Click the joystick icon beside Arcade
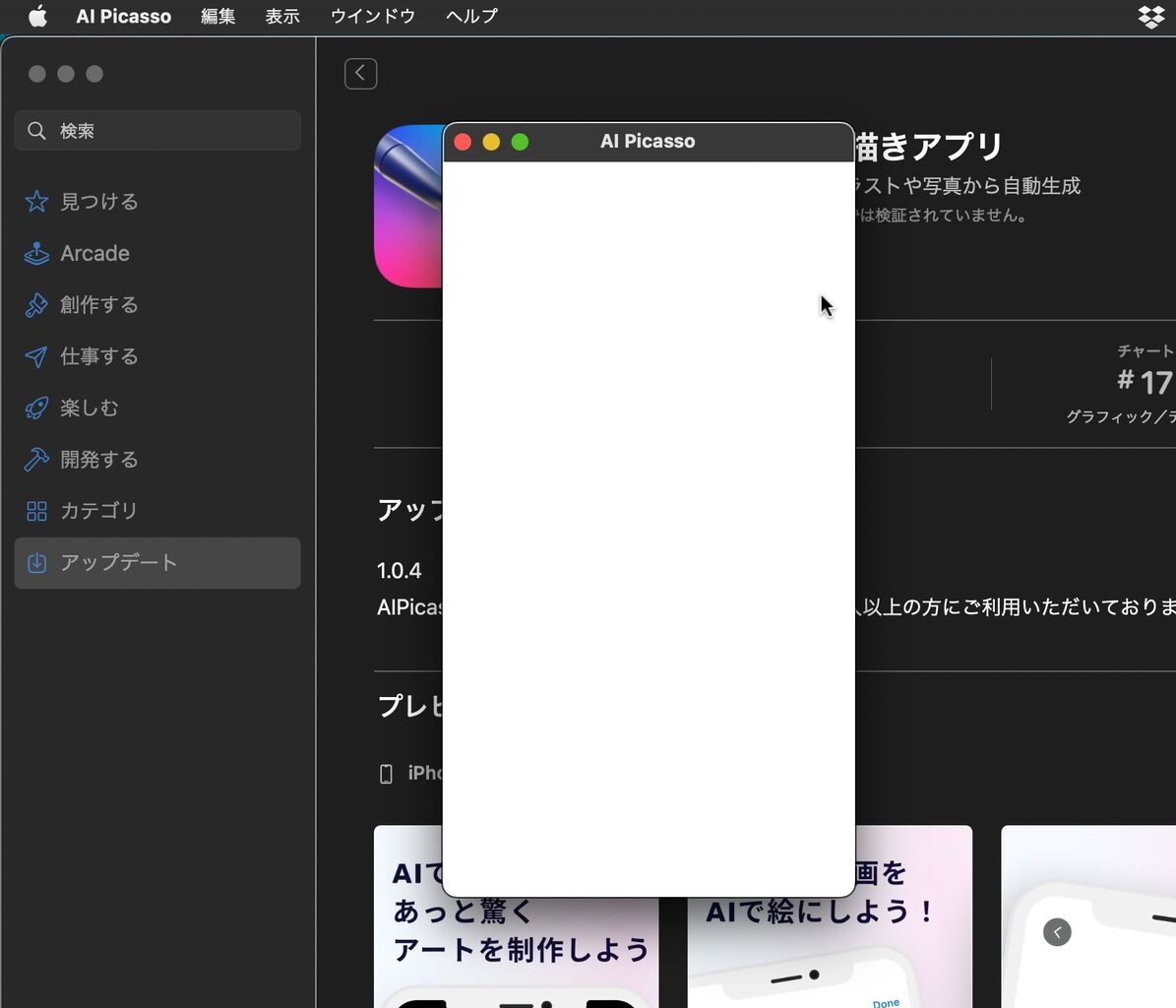The height and width of the screenshot is (1008, 1176). click(x=36, y=254)
